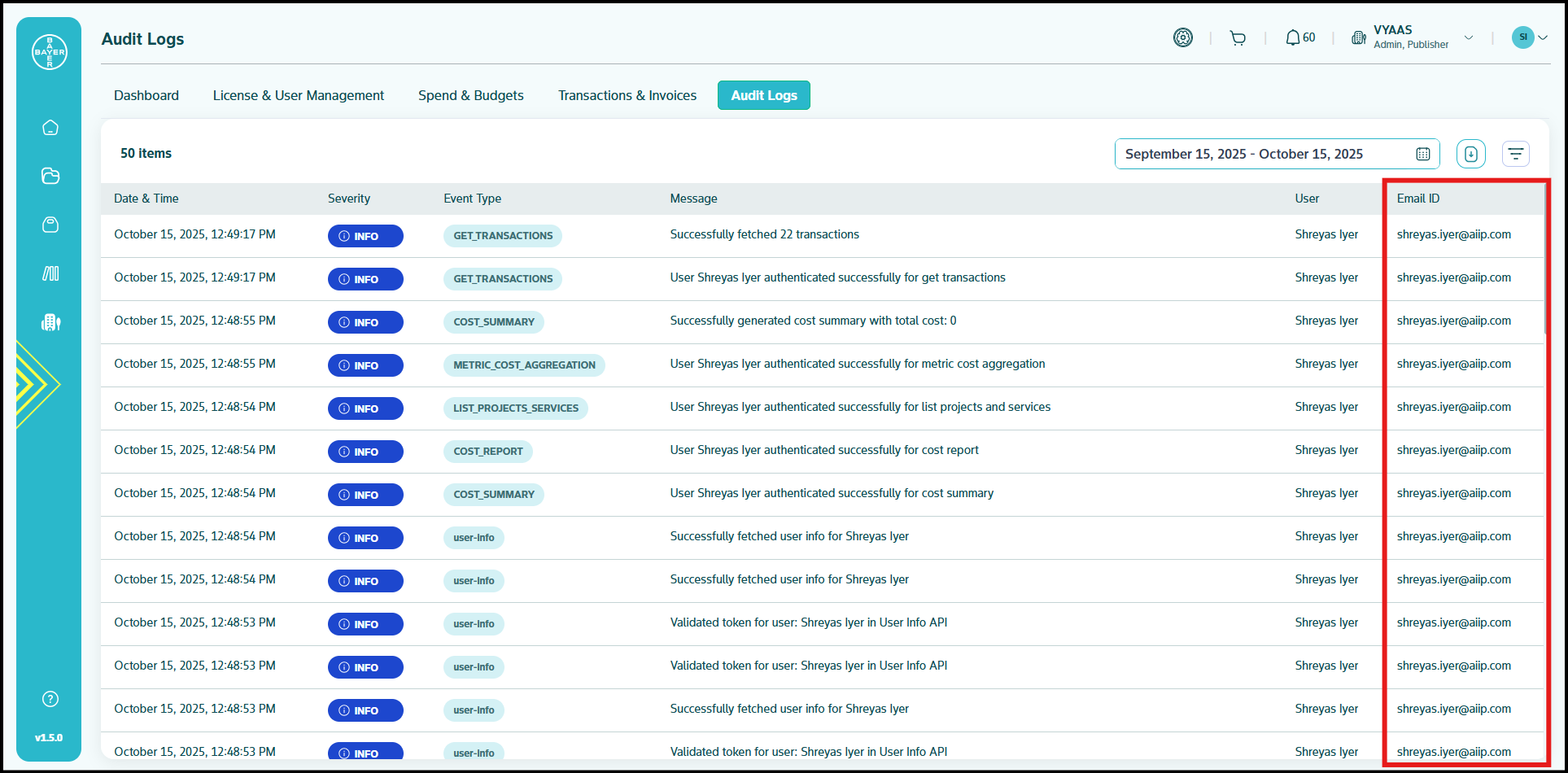Switch to Spend & Budgets tab
This screenshot has height=773, width=1568.
pyautogui.click(x=471, y=95)
